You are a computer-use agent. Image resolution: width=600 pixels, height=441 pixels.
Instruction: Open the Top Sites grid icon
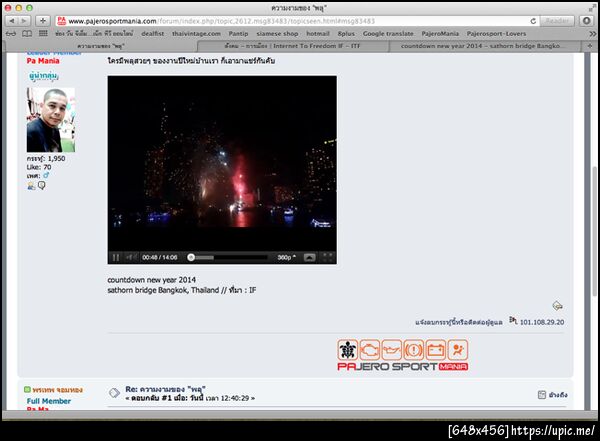pos(43,34)
